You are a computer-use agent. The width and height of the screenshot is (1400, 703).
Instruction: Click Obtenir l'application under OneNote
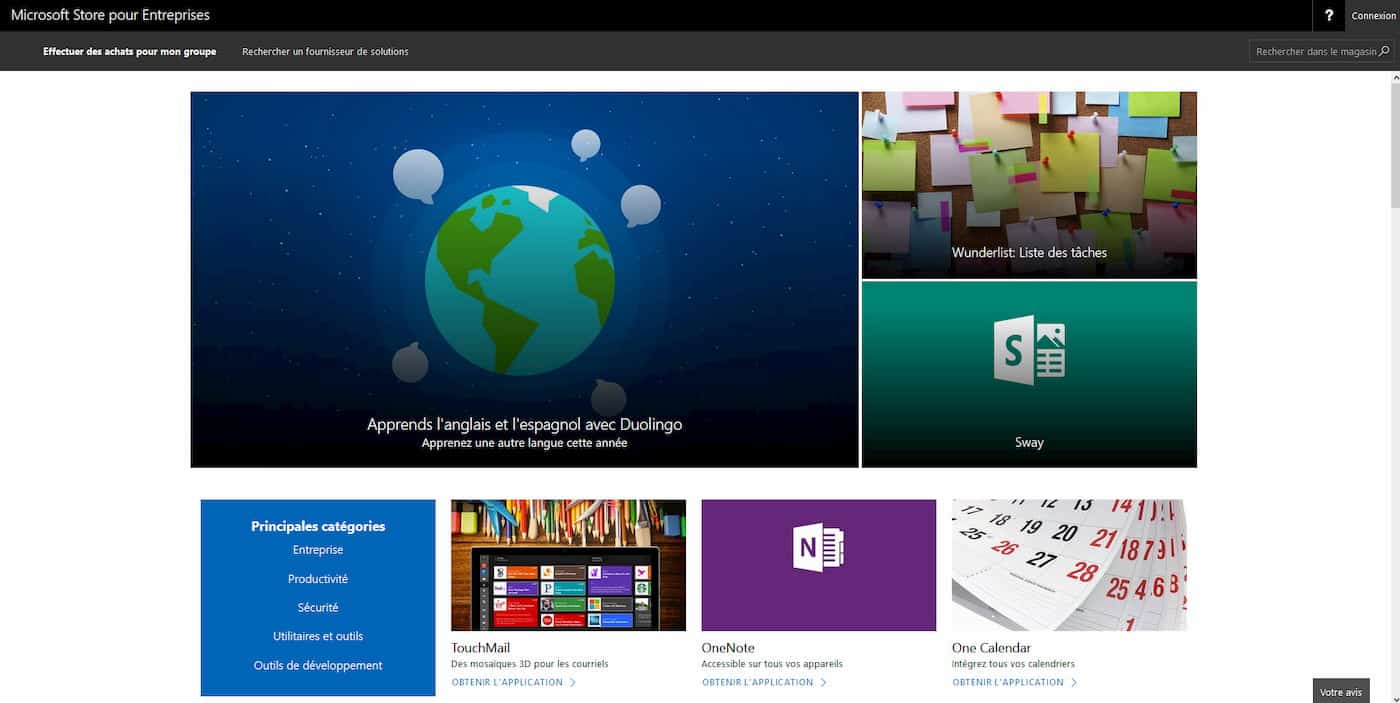click(757, 683)
